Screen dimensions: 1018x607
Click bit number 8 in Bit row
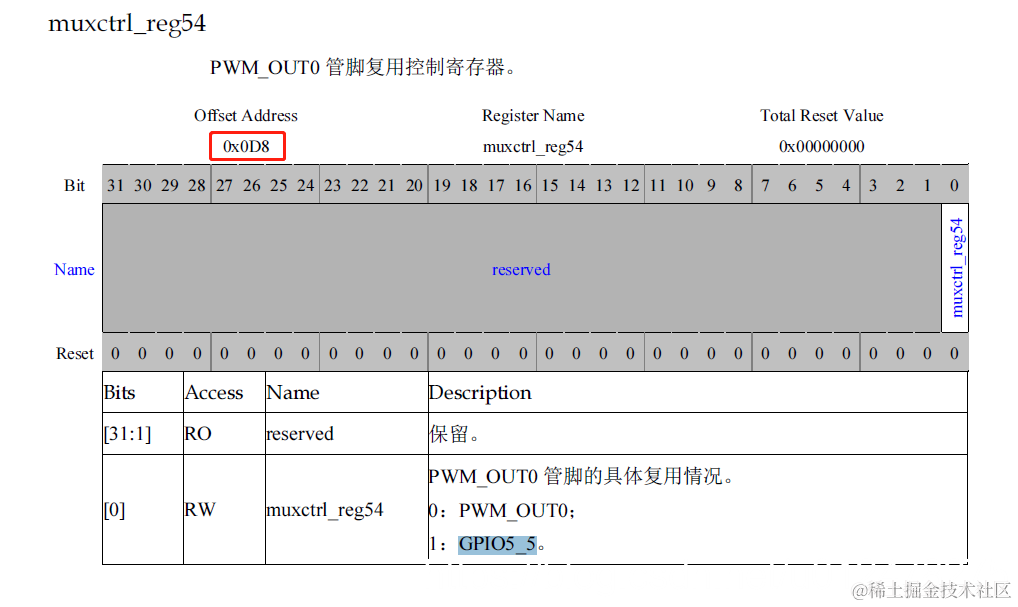(738, 186)
